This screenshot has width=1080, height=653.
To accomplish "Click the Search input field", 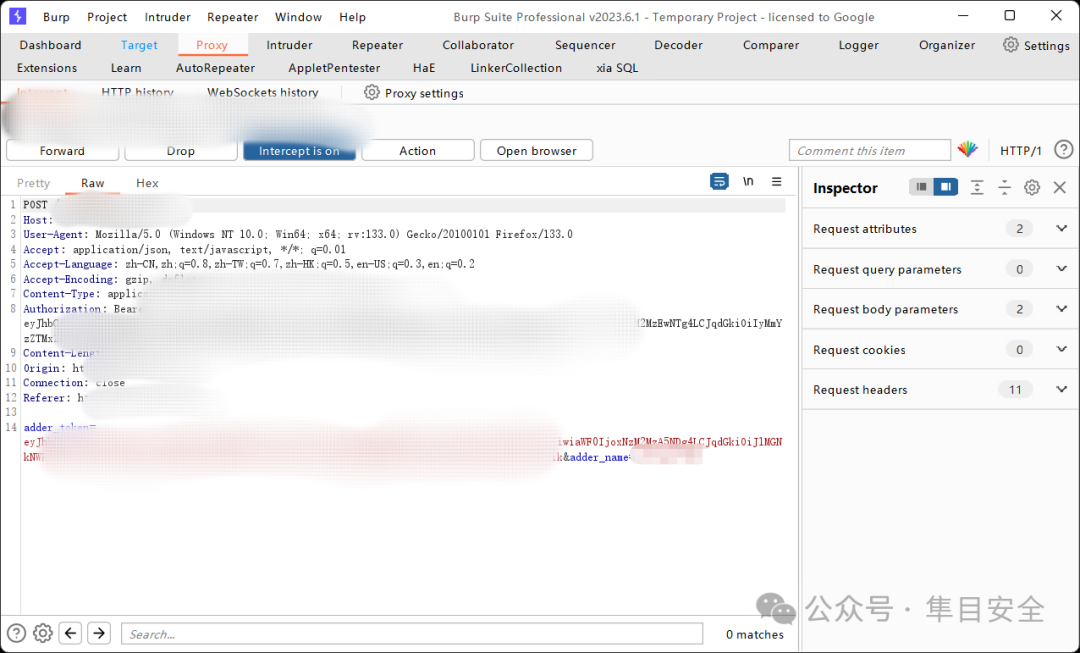I will pos(412,634).
